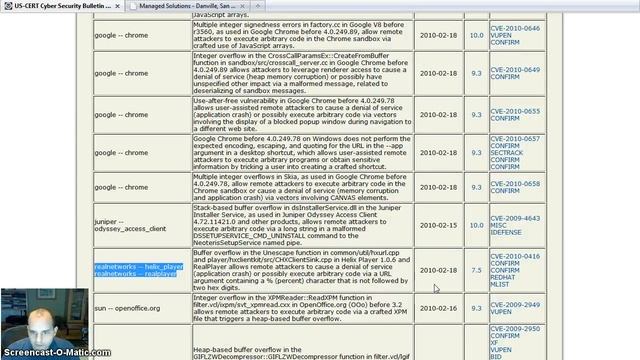Open the 9.3 score for CVE-2010-0657
The image size is (640, 360).
coord(476,153)
